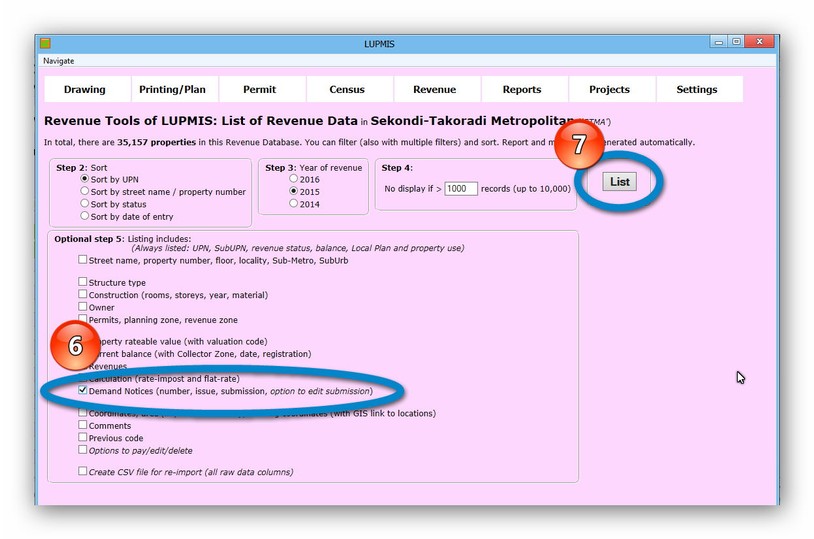Enable Permits, planning zone, revenue zone

coord(83,318)
